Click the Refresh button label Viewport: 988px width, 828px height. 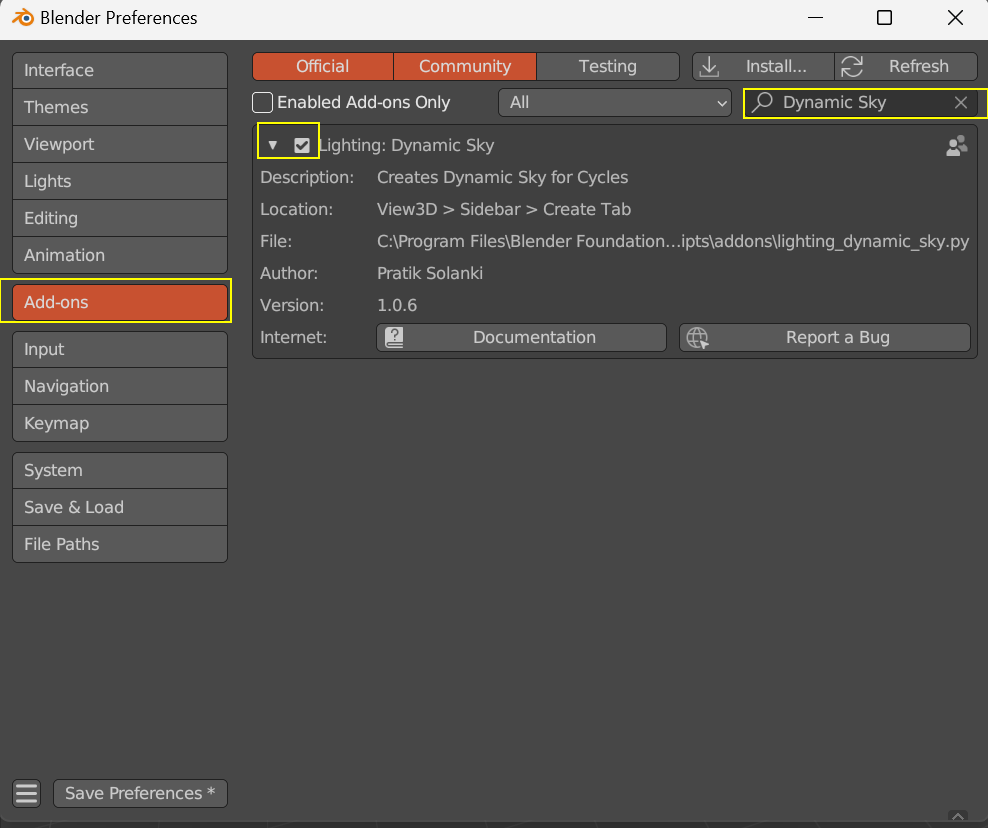[x=919, y=66]
